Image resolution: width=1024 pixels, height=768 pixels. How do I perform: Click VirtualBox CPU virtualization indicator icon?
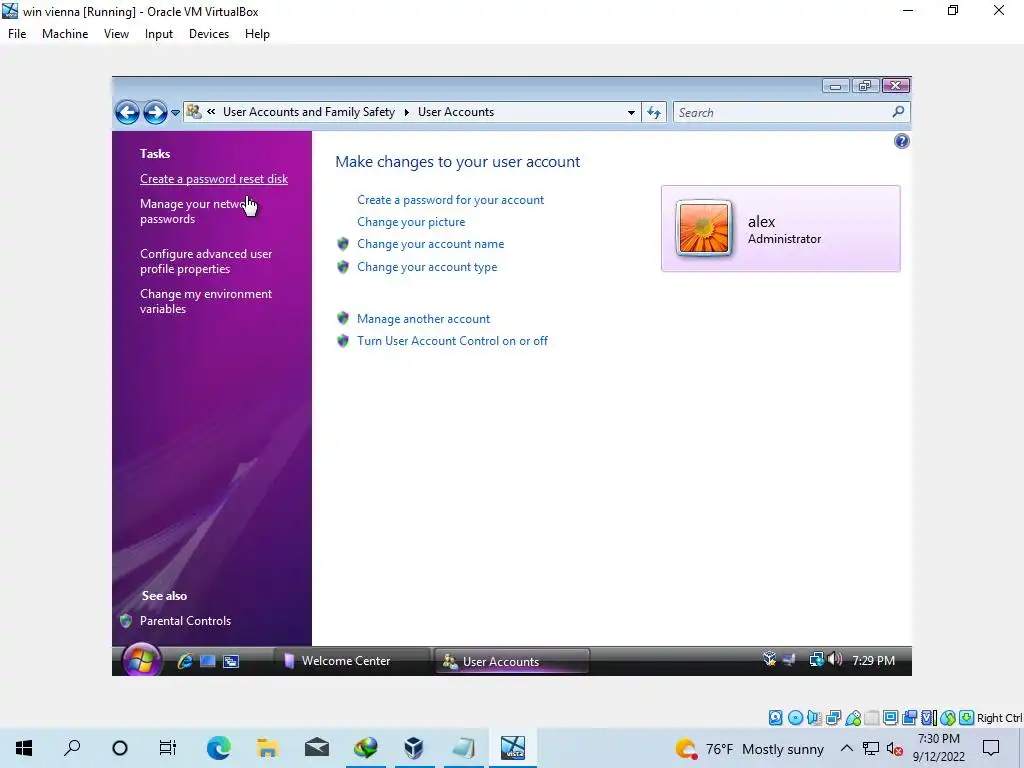(928, 718)
